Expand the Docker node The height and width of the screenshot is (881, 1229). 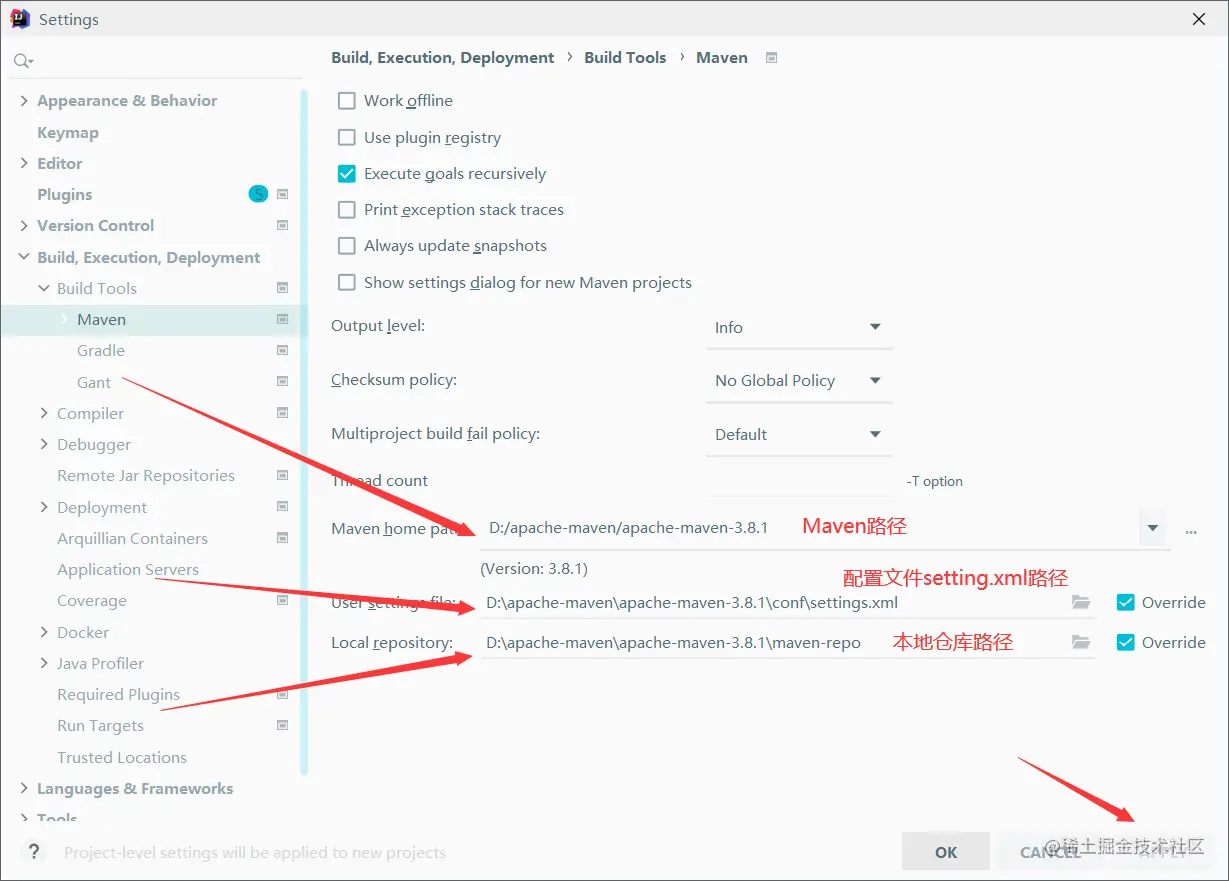pos(44,632)
